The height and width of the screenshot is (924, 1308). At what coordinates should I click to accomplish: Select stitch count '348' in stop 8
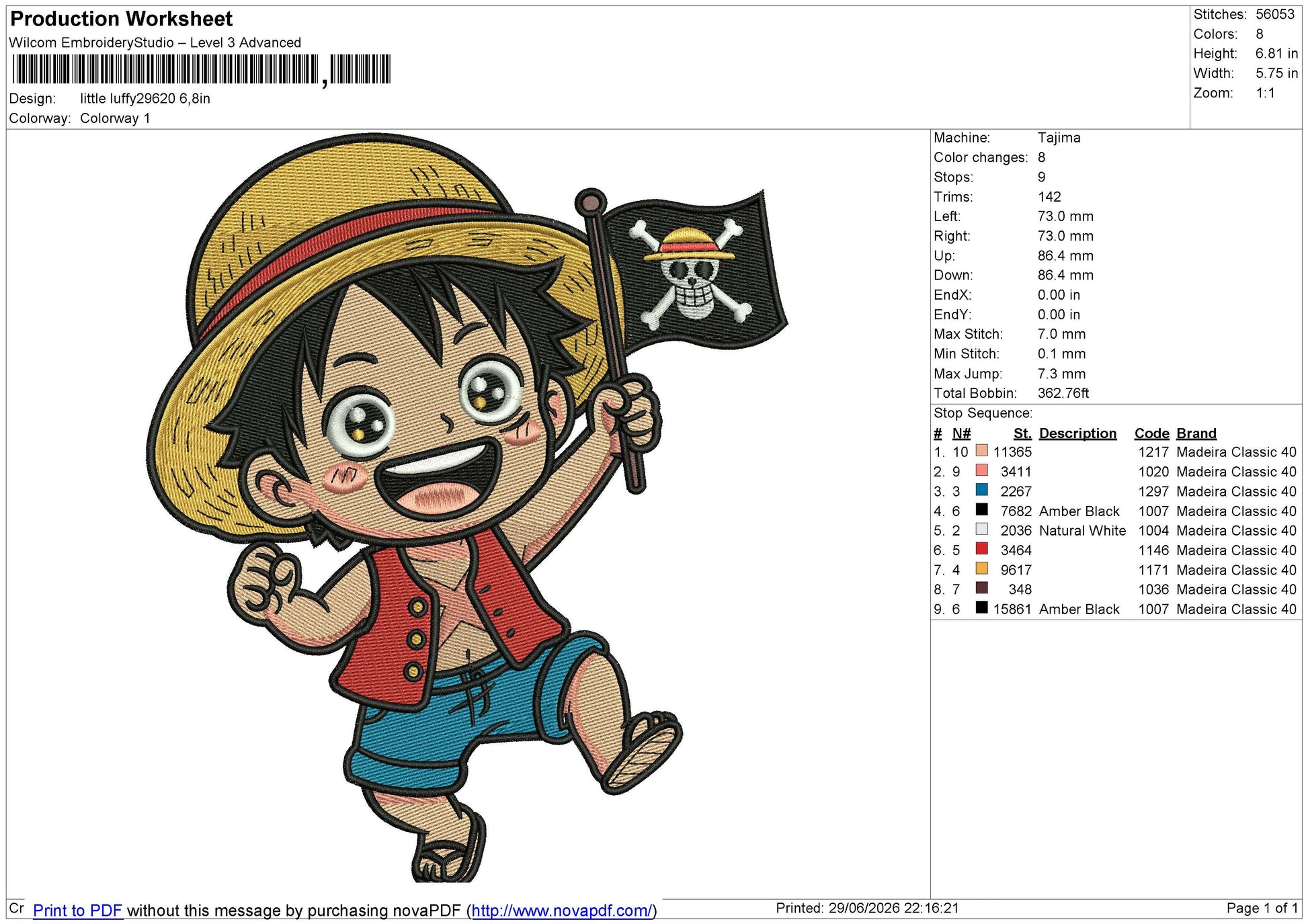1020,589
